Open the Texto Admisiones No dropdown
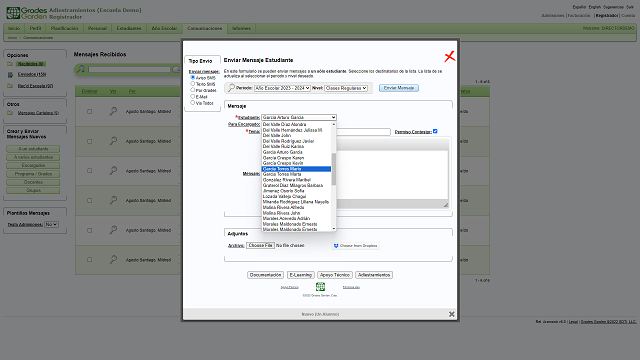640x360 pixels. [51, 224]
